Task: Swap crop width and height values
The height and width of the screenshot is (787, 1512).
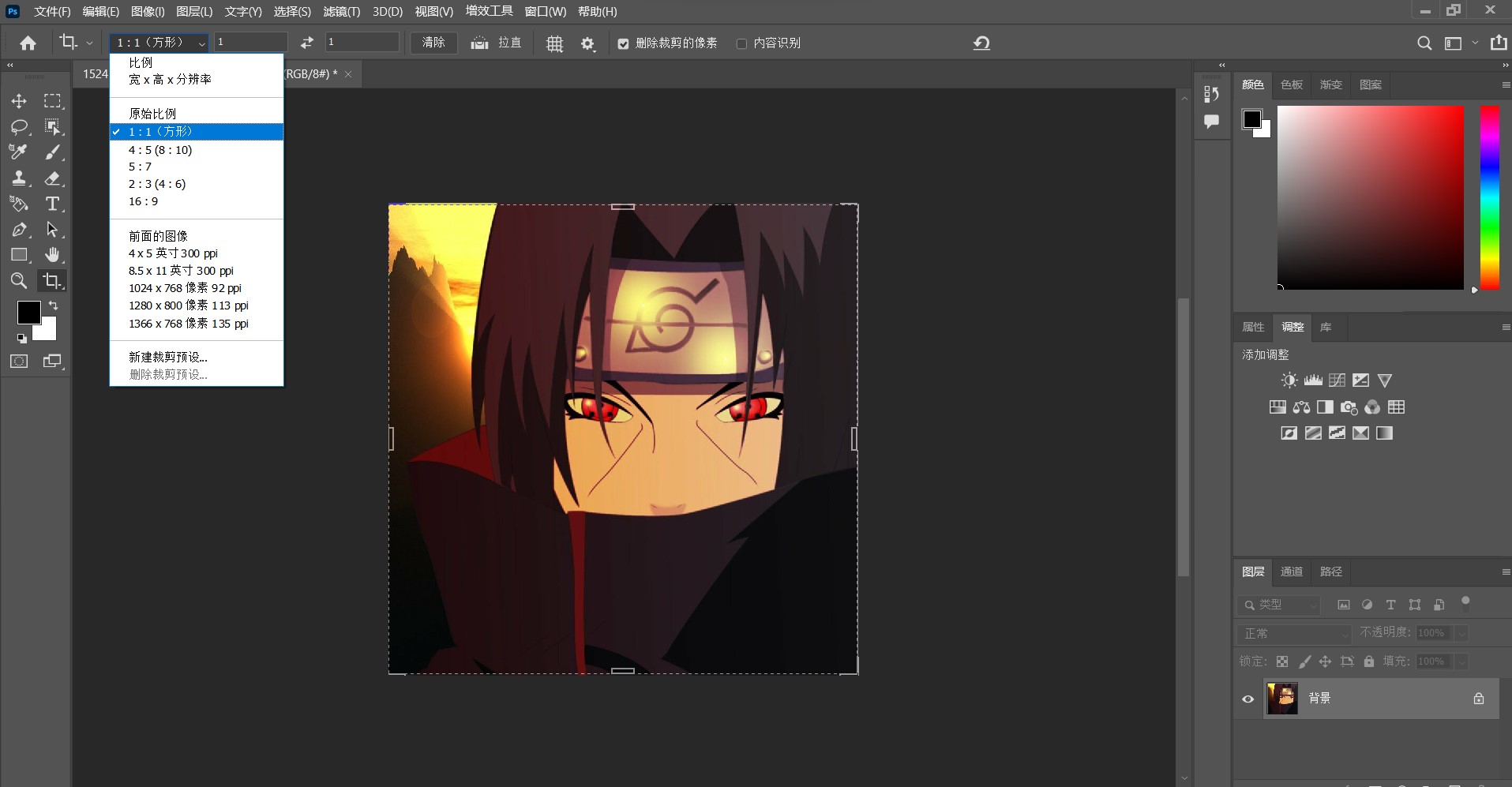Action: pyautogui.click(x=307, y=43)
